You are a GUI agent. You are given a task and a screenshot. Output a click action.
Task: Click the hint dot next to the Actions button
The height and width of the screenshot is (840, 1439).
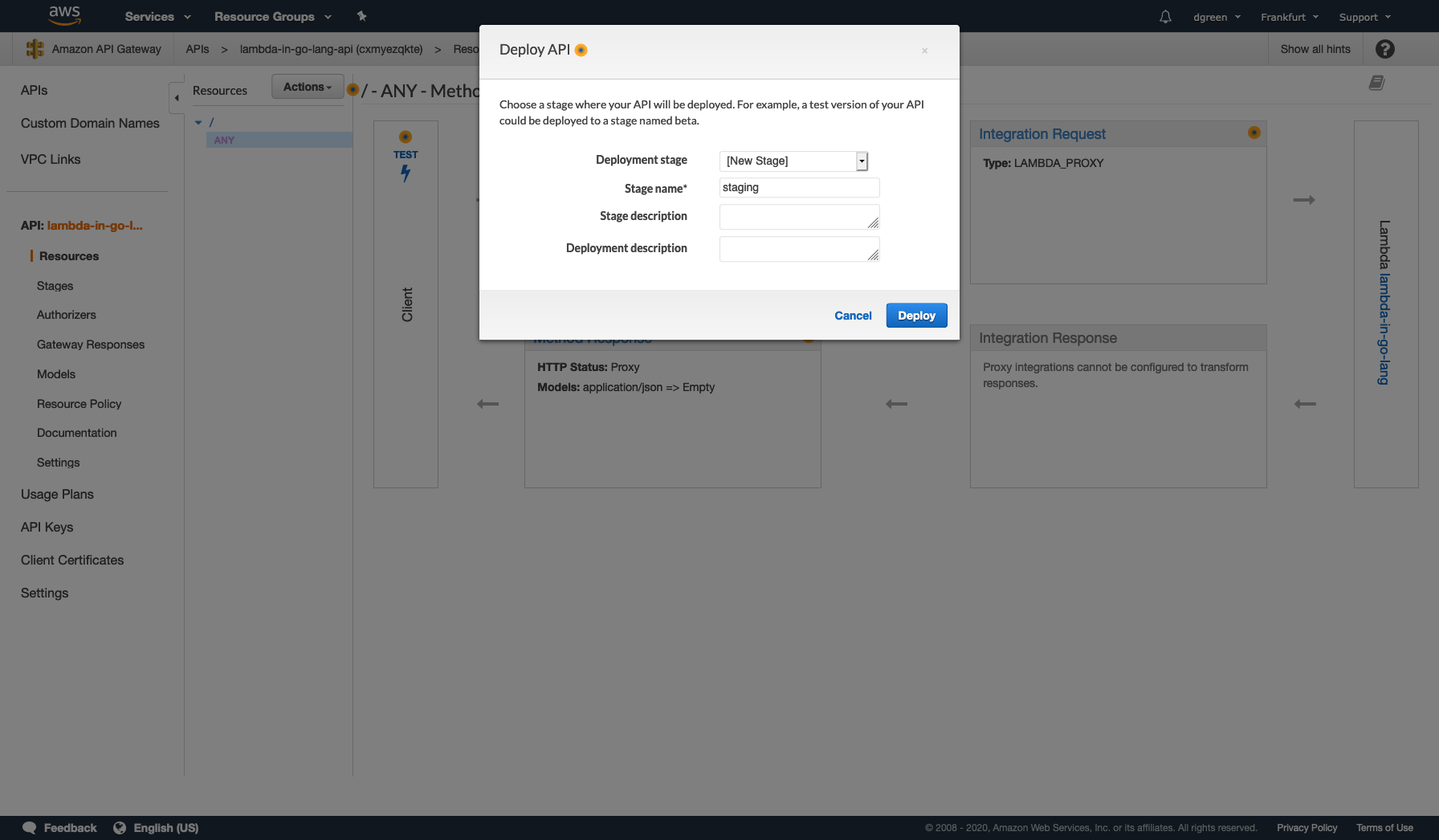353,89
